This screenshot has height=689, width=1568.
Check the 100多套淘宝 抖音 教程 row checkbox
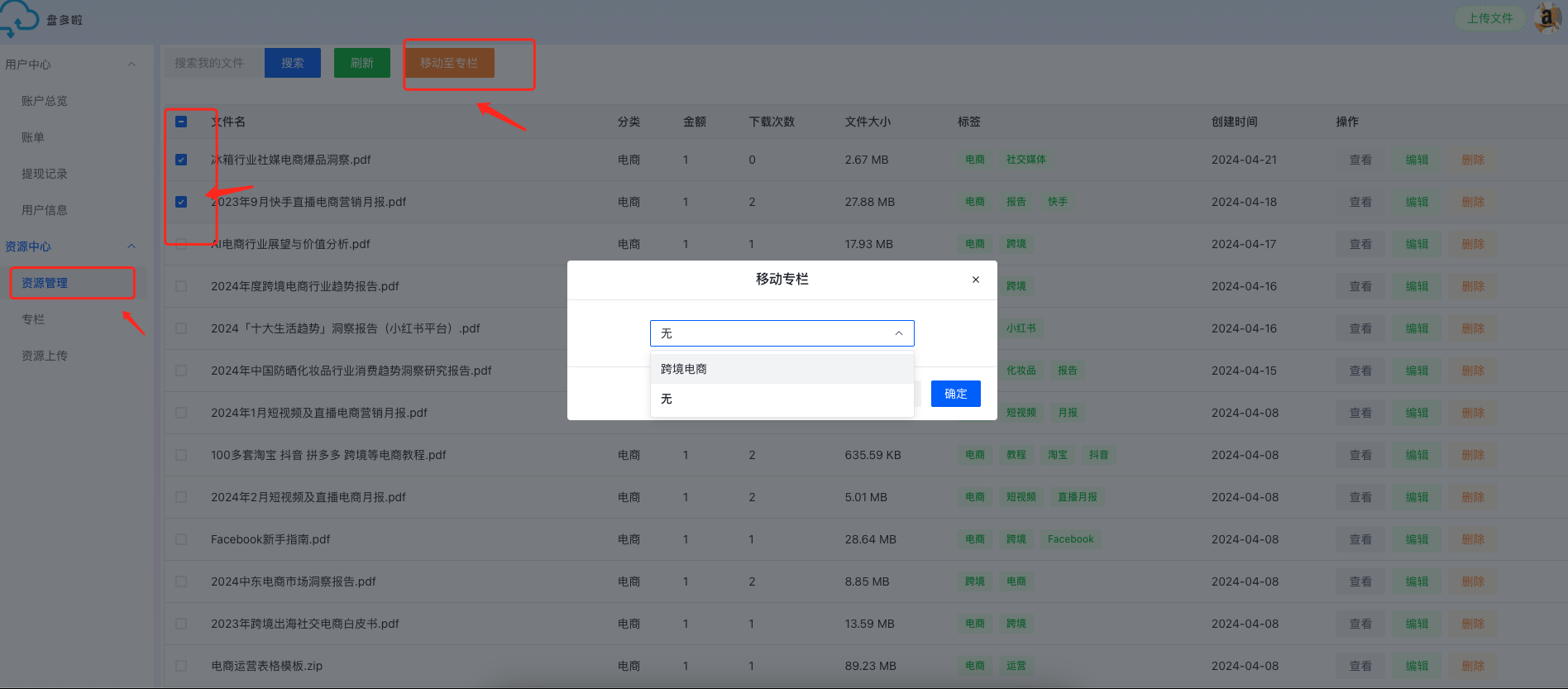tap(181, 455)
